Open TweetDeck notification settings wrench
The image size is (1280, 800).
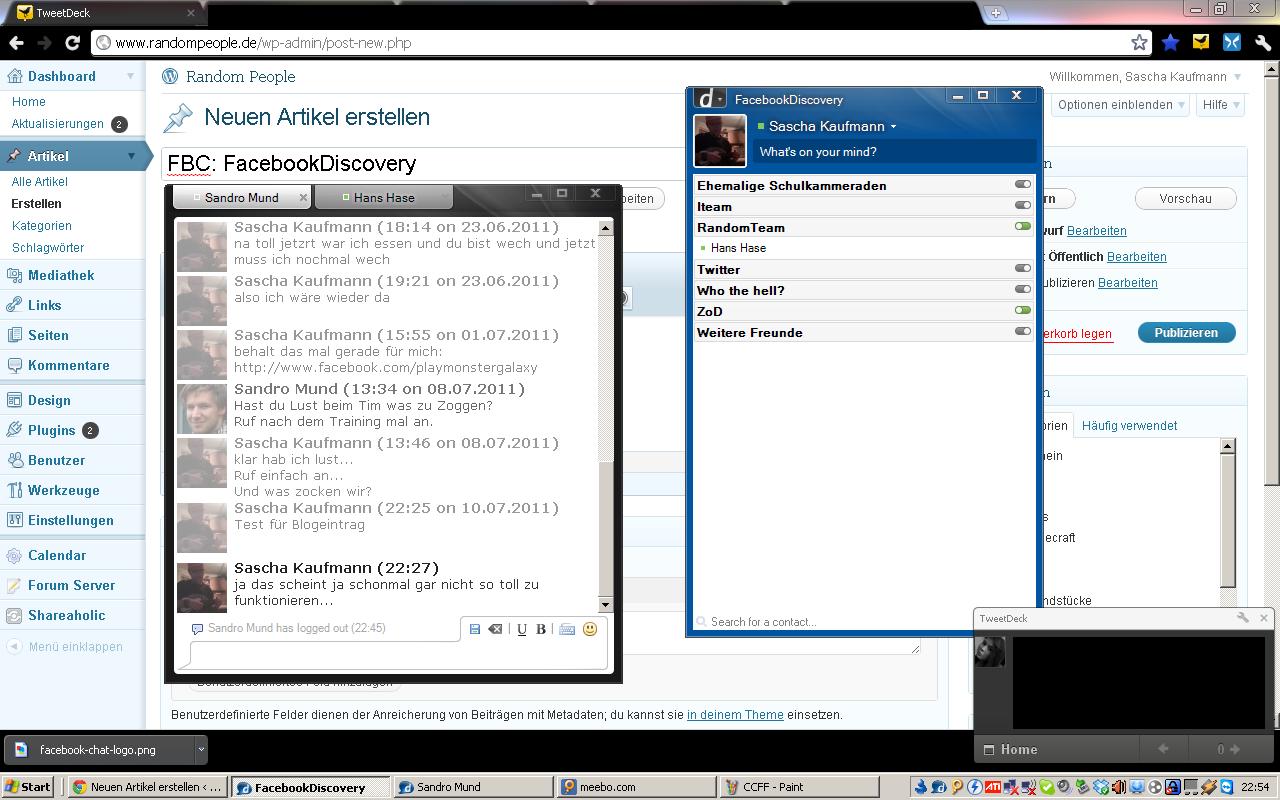pyautogui.click(x=1243, y=618)
